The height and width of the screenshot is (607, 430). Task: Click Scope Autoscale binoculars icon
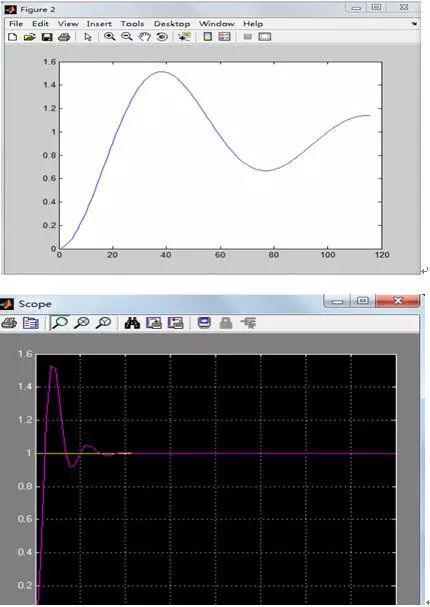tap(132, 322)
